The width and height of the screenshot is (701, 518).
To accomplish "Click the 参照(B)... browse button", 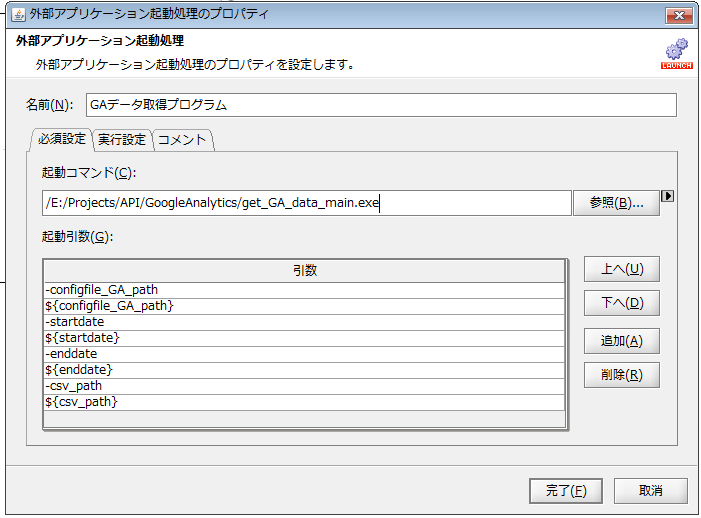I will tap(616, 203).
